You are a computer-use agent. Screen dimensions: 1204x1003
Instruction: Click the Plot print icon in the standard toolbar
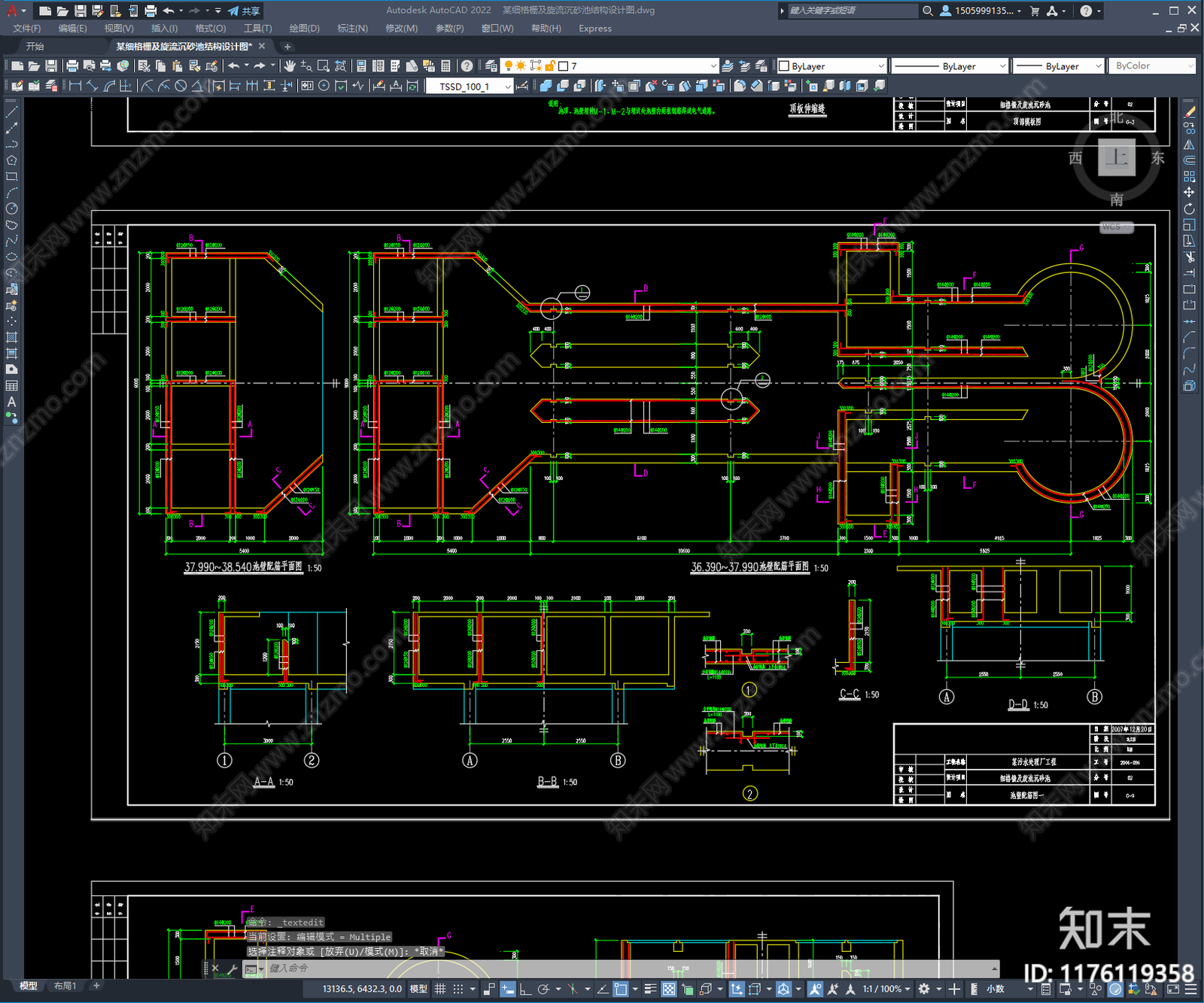(72, 66)
